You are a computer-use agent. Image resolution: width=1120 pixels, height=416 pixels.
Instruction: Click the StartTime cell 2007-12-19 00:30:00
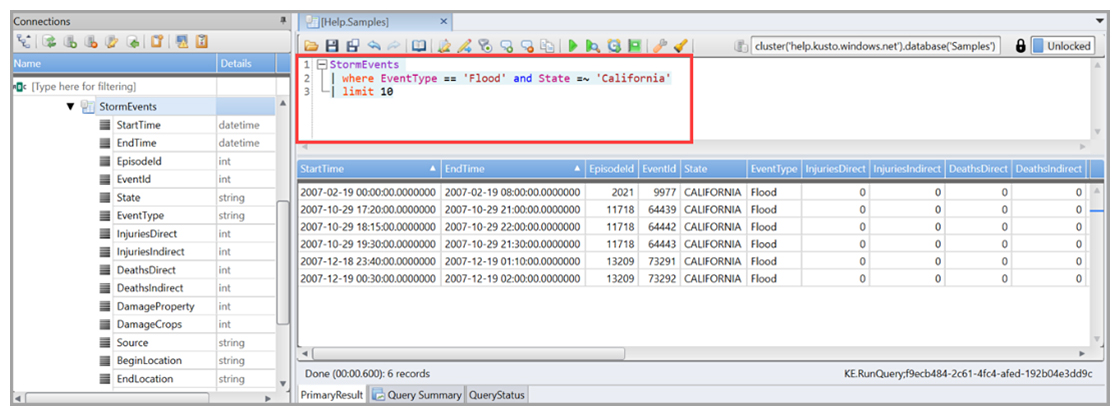tap(368, 278)
